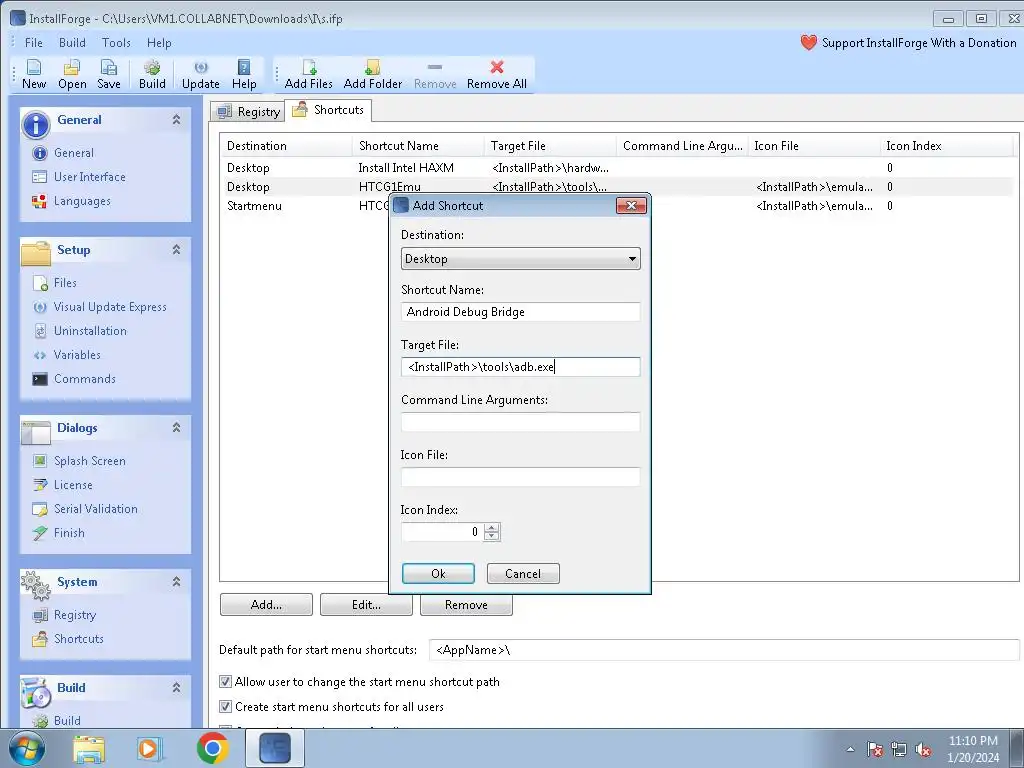Click the Help toolbar icon
This screenshot has width=1024, height=768.
244,74
